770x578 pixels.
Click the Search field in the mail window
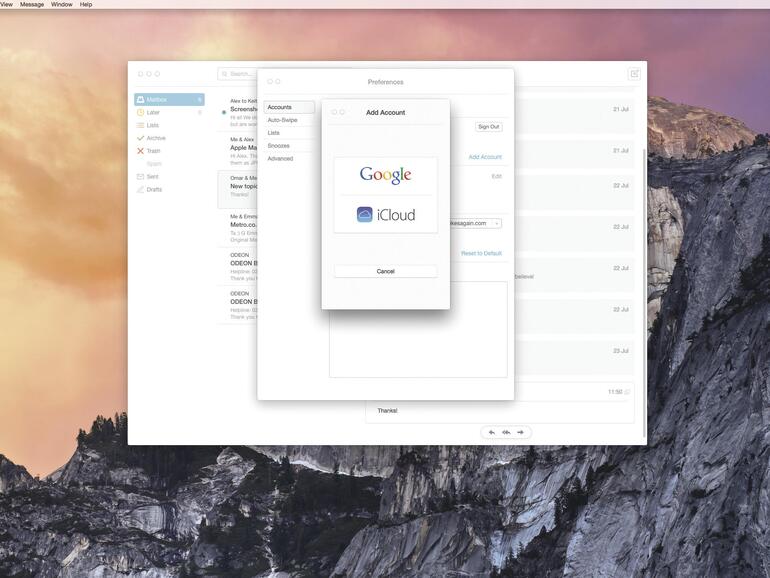[237, 74]
